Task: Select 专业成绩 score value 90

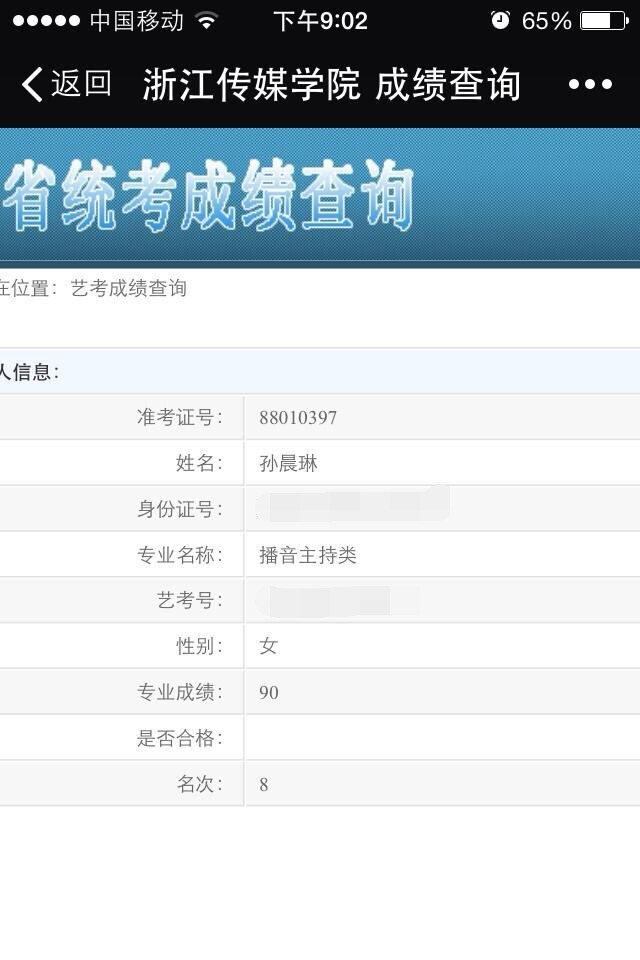Action: point(268,692)
